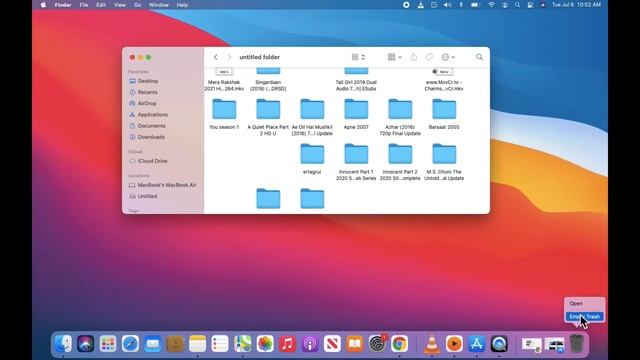The image size is (640, 360).
Task: Open the Go menu
Action: coord(137,5)
